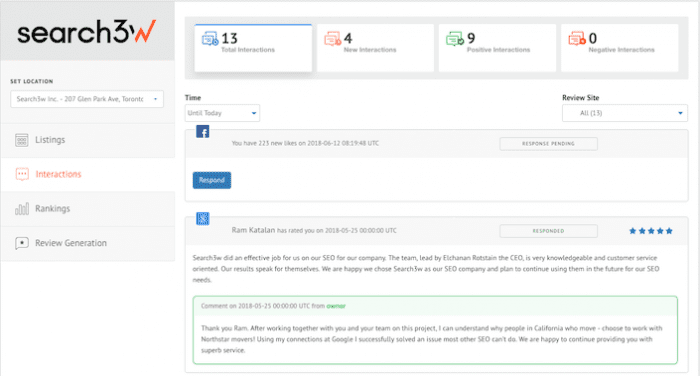Screen dimensions: 700x376
Task: Click the Review Generation star bubble icon
Action: pyautogui.click(x=21, y=243)
